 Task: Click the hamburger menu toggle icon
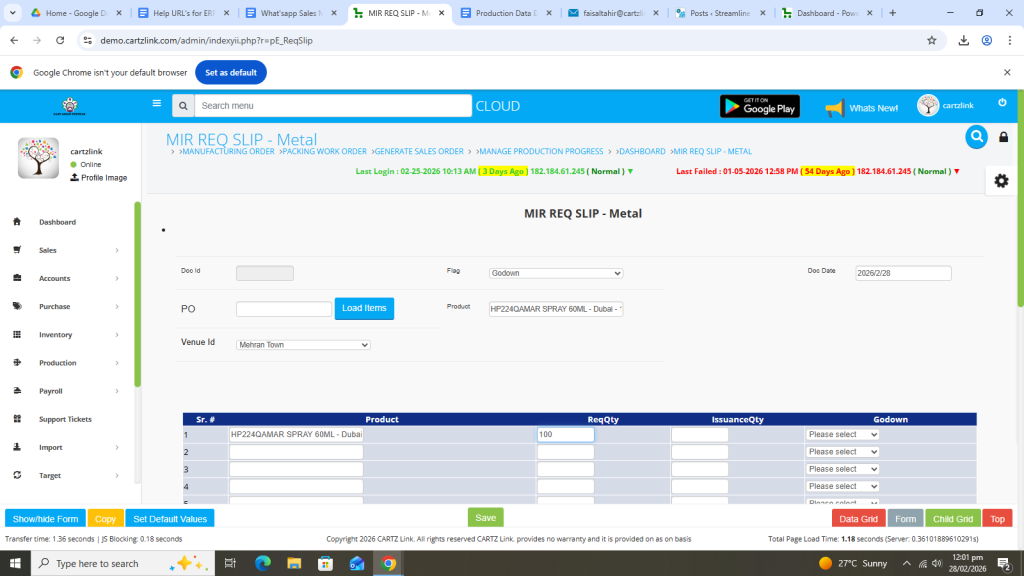pyautogui.click(x=156, y=103)
